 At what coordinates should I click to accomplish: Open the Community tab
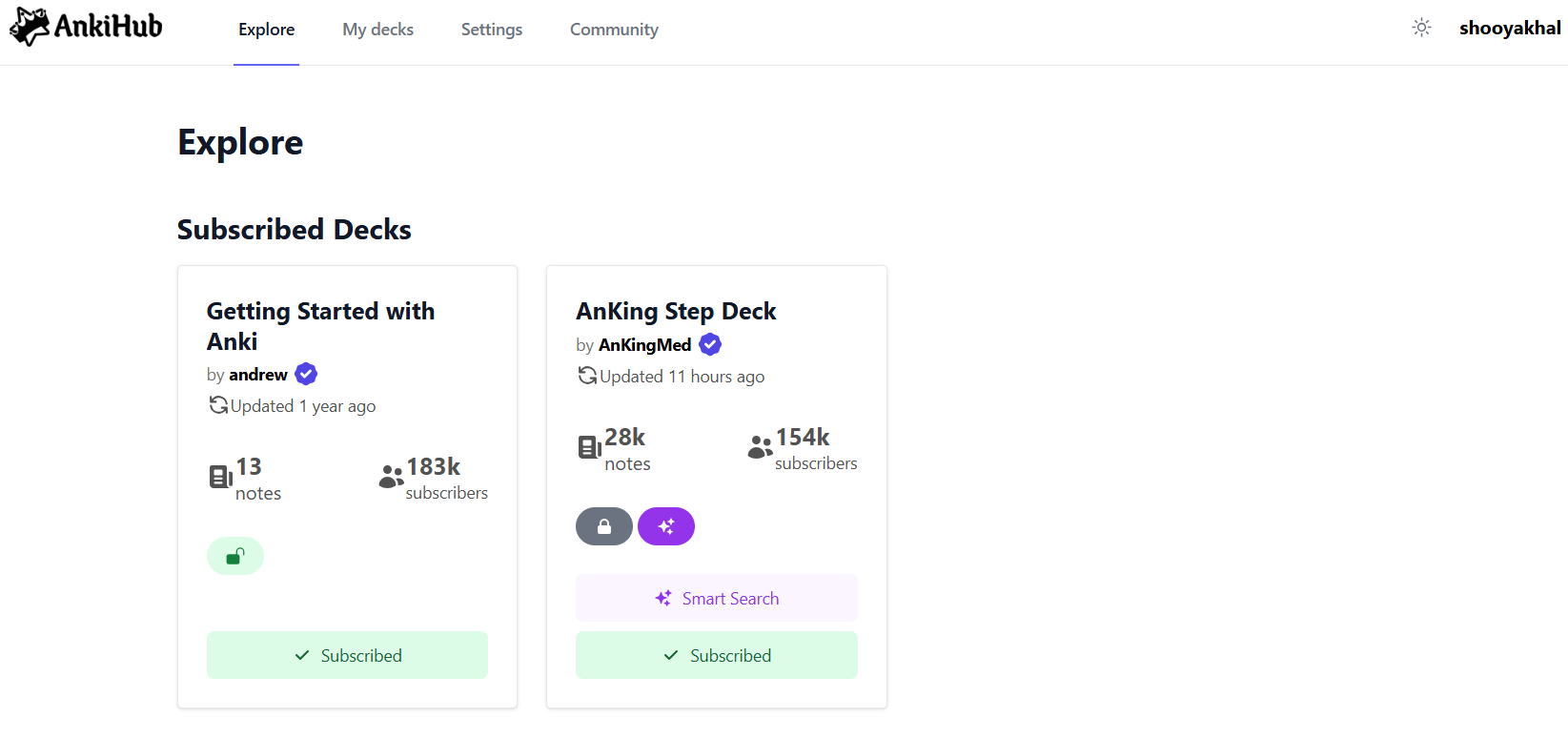[614, 30]
